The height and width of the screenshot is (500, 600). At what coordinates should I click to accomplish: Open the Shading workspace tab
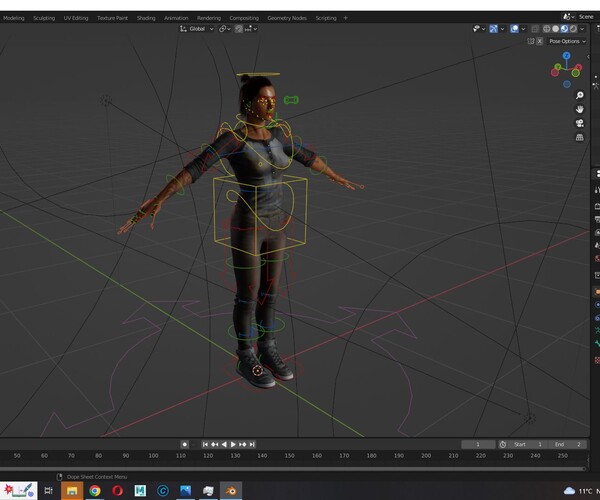click(x=146, y=18)
